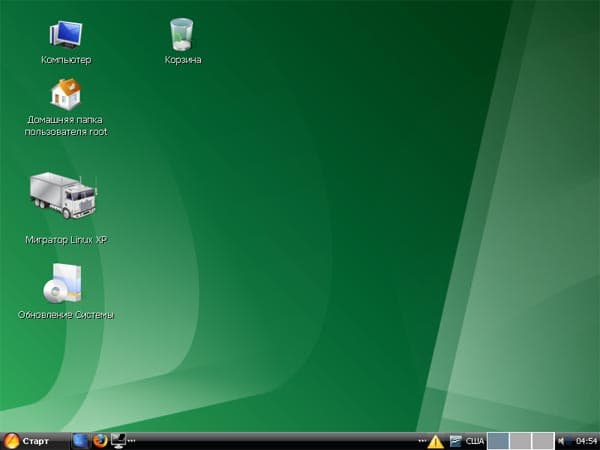Screen dimensions: 600x450
Task: Click the 04:54 clock
Action: (587, 442)
